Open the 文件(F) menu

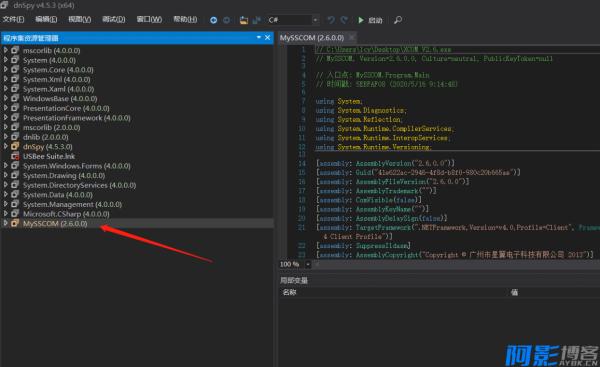13,19
